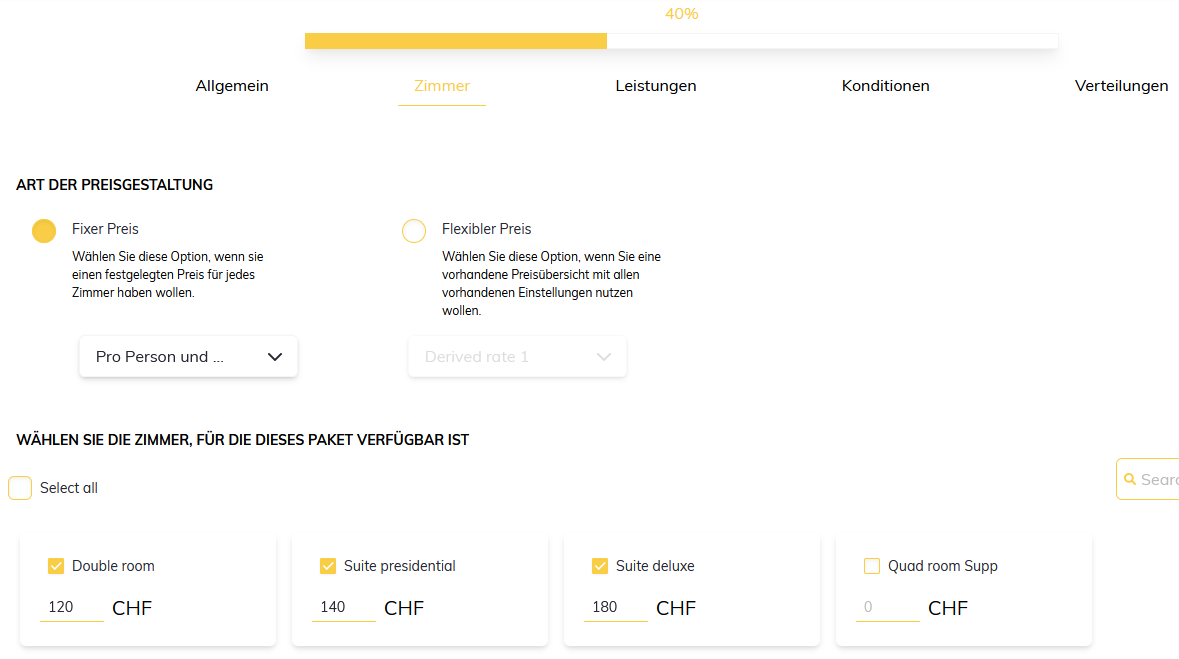Open the Pro Person und... dropdown

point(188,357)
